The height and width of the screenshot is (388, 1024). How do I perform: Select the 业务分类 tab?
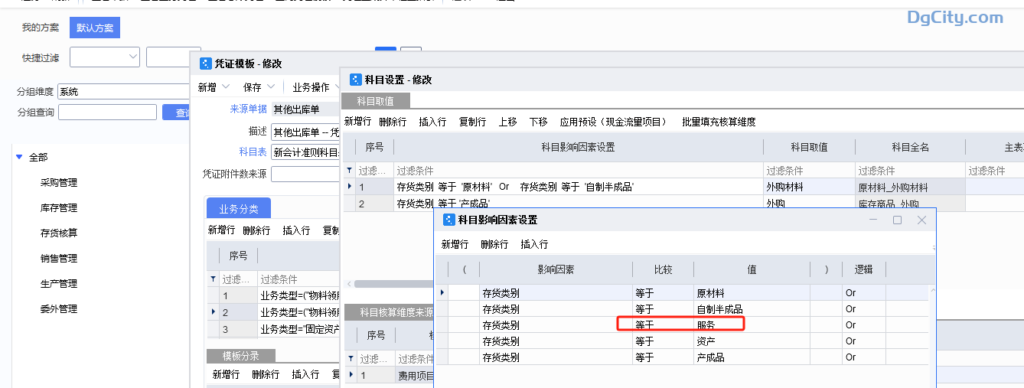[x=238, y=209]
